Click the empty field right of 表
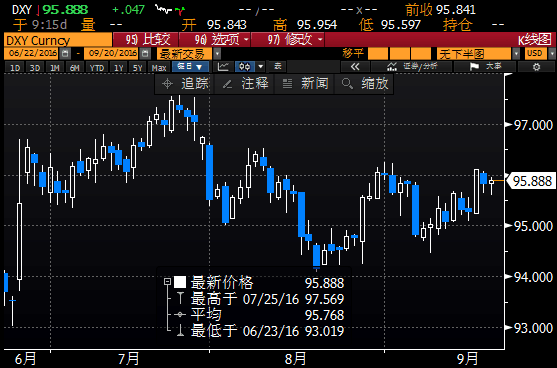 313,67
